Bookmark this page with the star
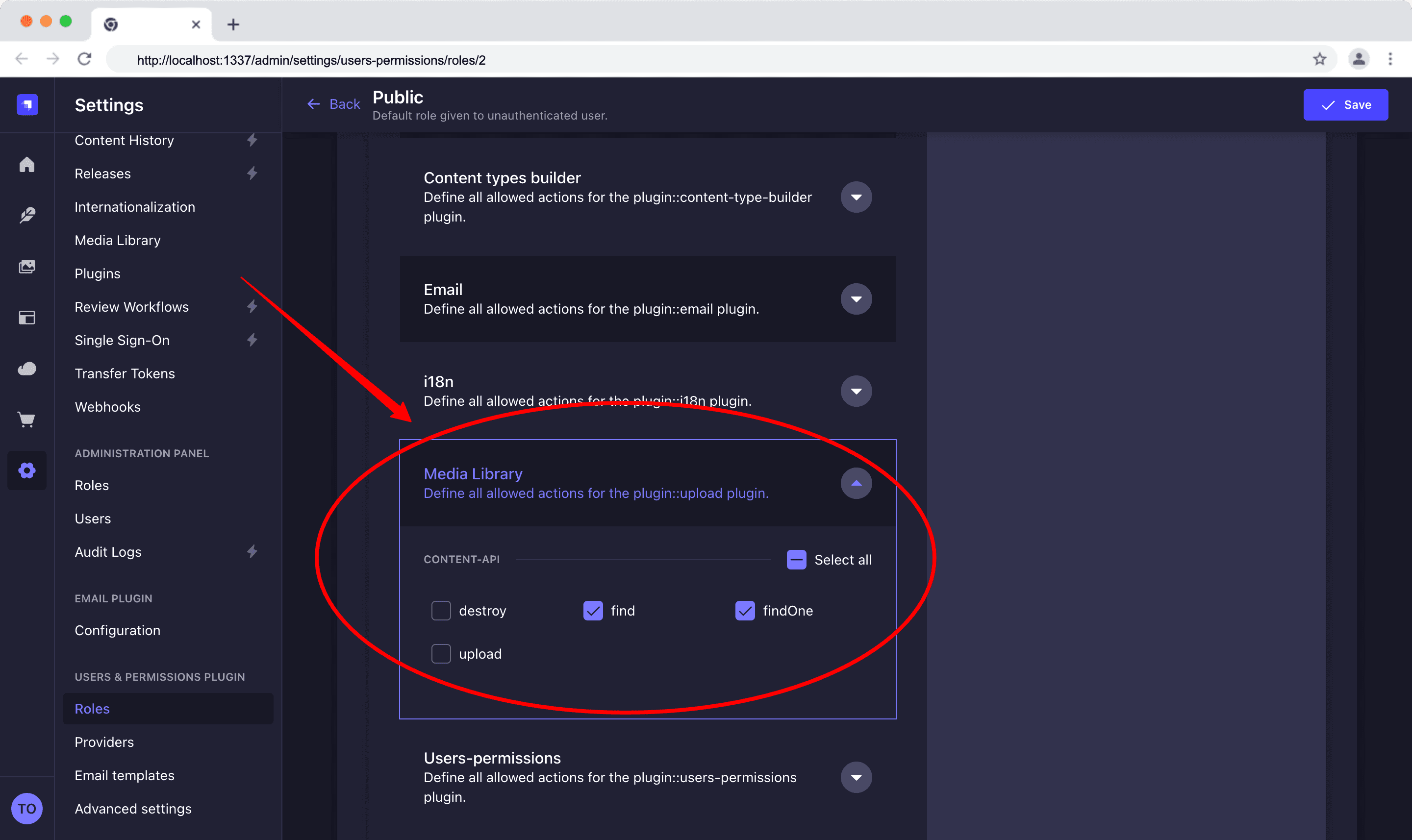This screenshot has width=1412, height=840. tap(1320, 59)
